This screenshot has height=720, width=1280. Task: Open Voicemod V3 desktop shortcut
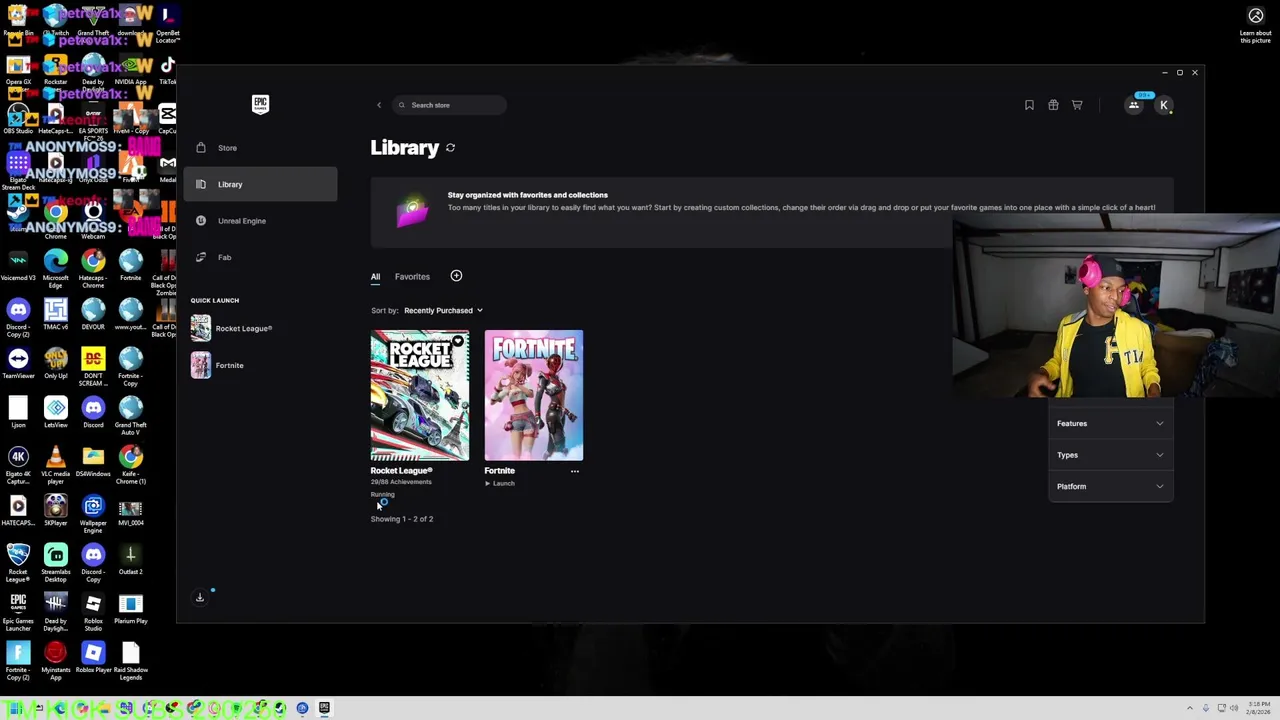coord(18,265)
